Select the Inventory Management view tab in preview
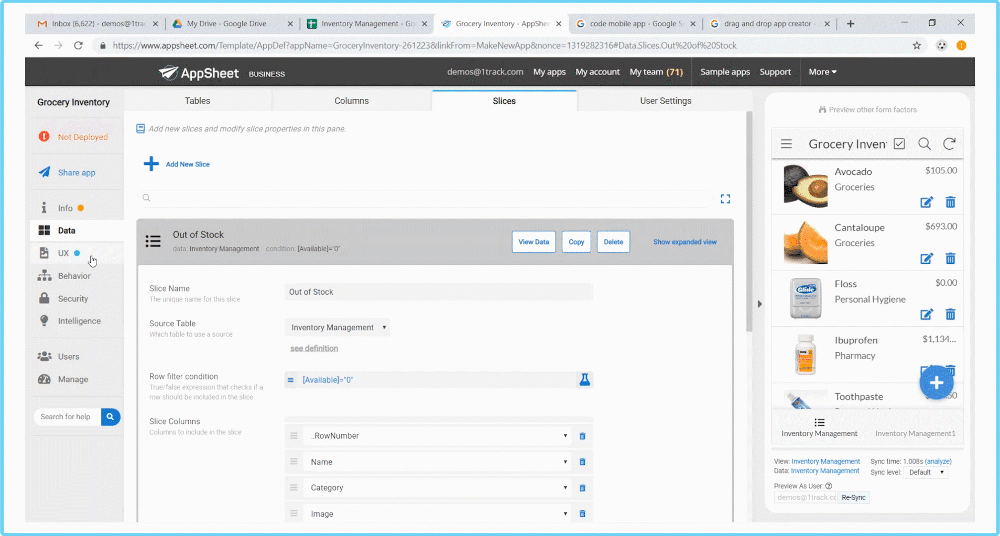This screenshot has height=536, width=1000. 820,428
